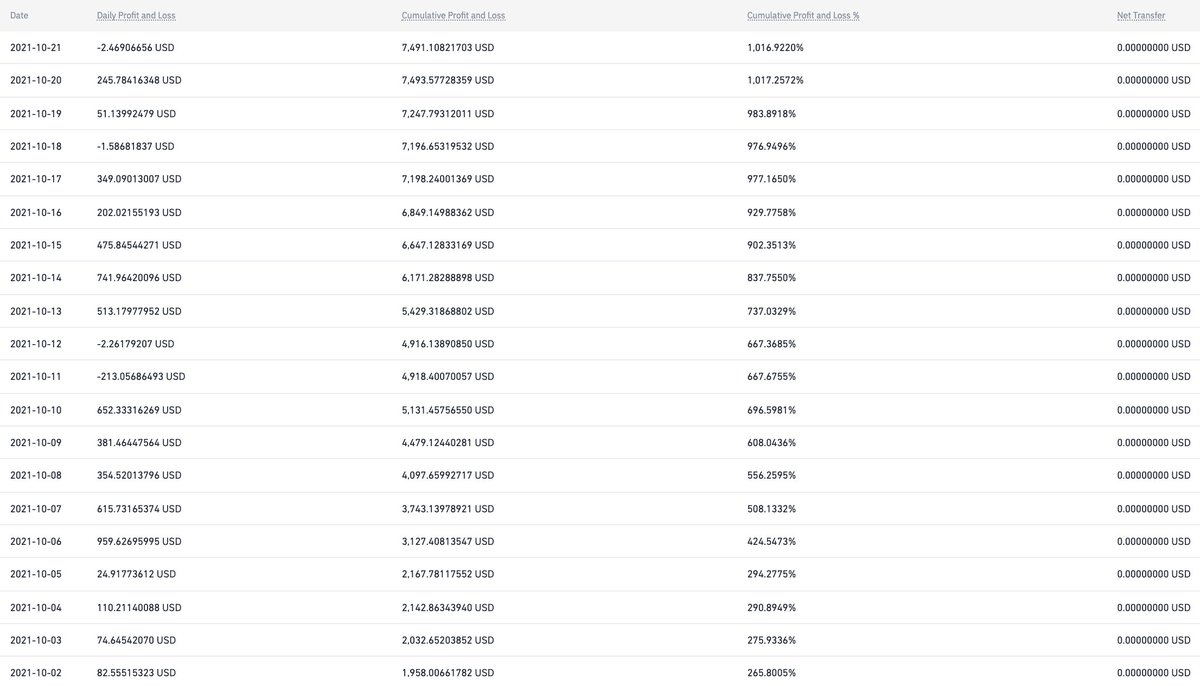
Task: Select date cell 2021-10-17
Action: pyautogui.click(x=36, y=179)
